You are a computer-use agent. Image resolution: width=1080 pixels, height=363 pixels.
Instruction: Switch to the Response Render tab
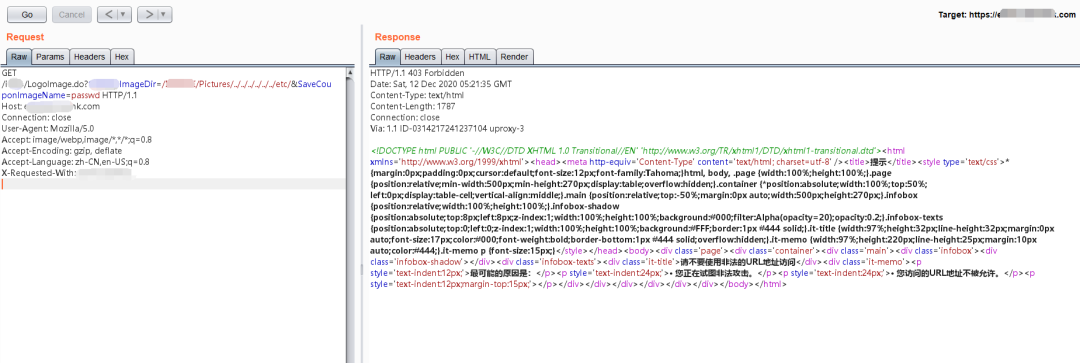click(514, 57)
